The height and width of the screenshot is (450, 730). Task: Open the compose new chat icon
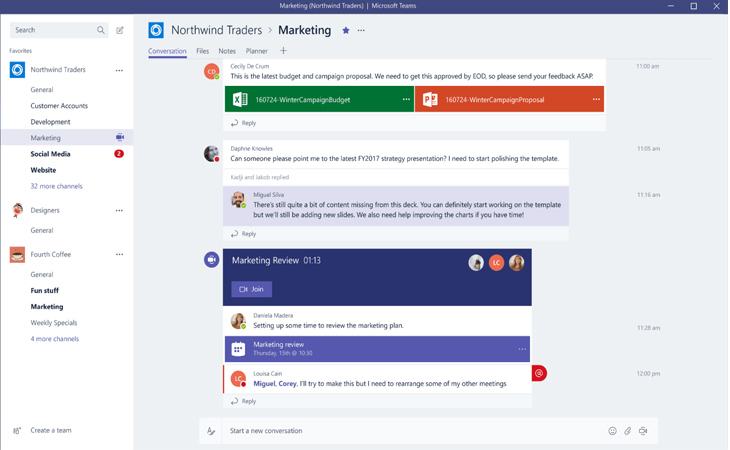pos(120,30)
